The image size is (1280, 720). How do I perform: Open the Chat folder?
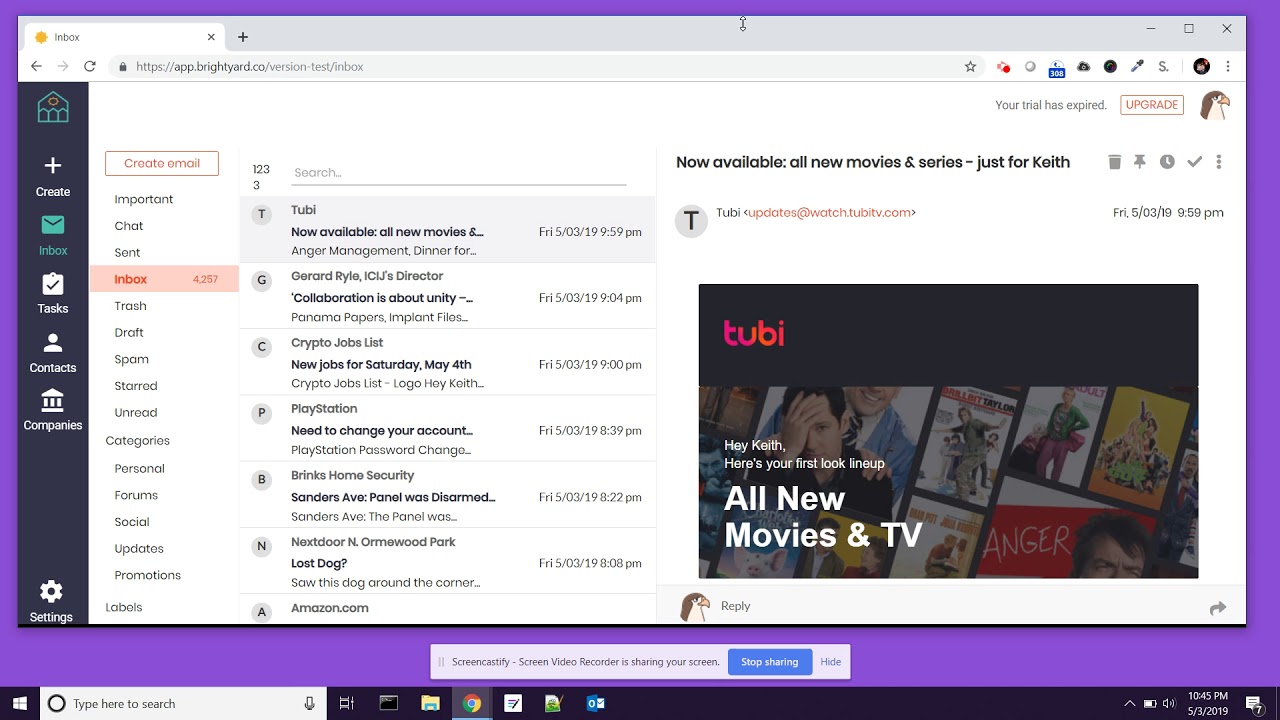[129, 226]
